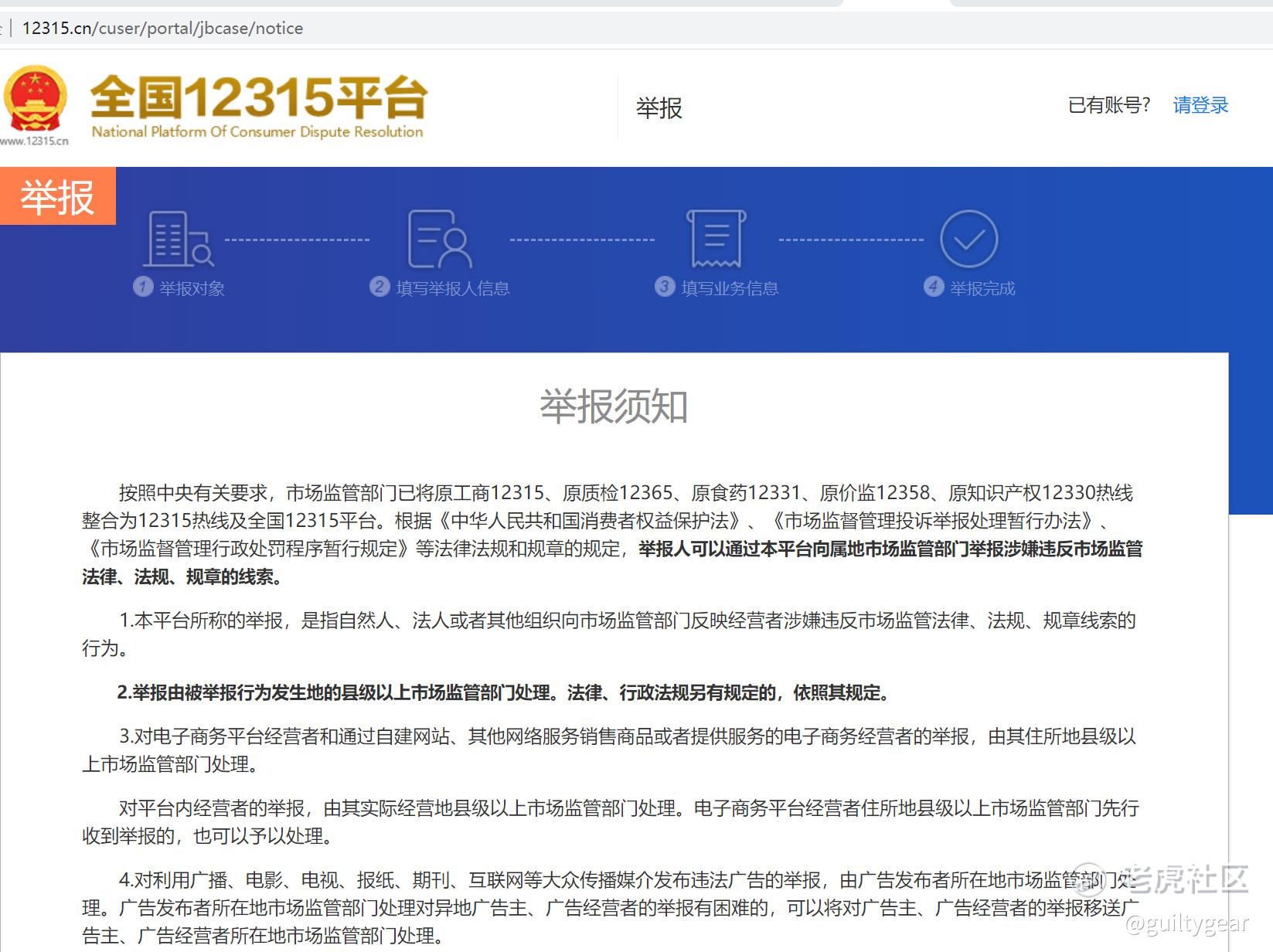
Task: Click the national emblem logo icon
Action: coord(35,98)
